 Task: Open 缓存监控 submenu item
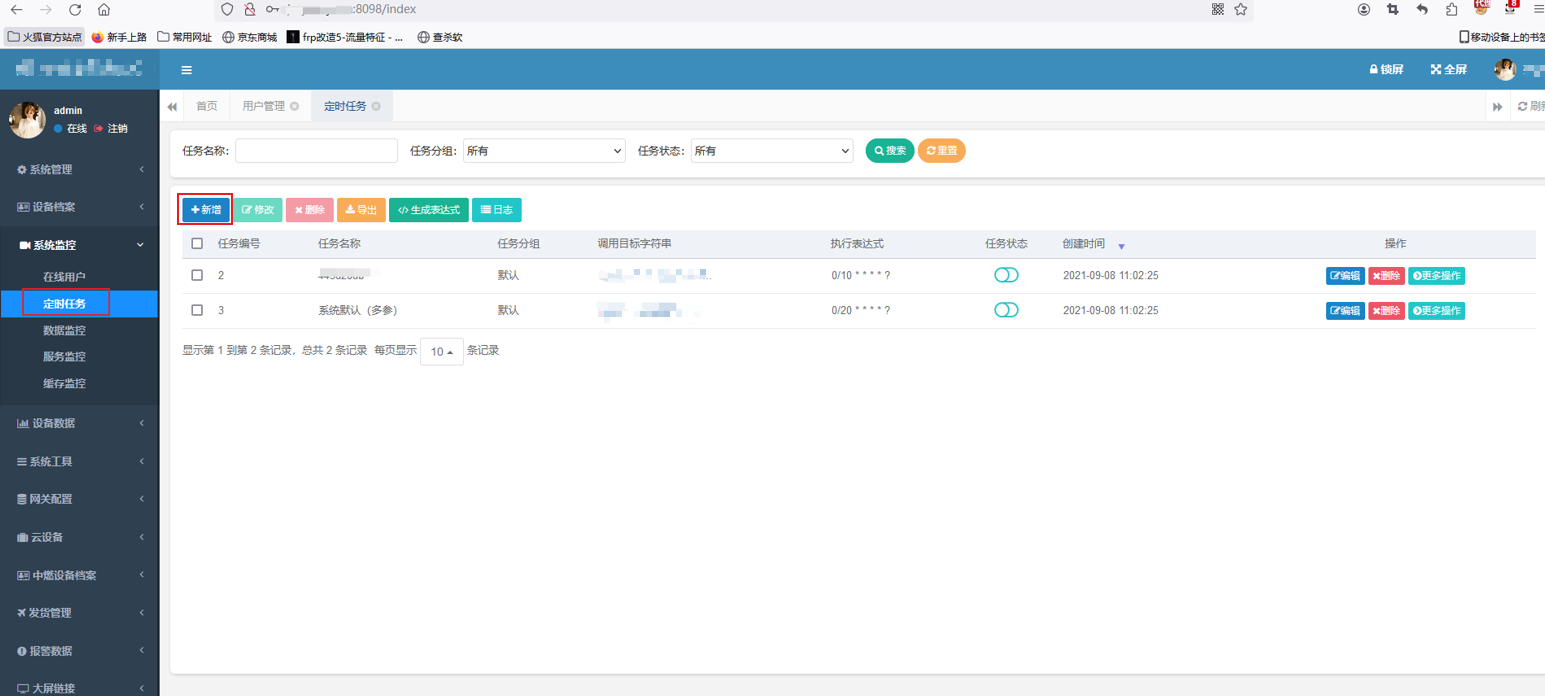coord(64,383)
